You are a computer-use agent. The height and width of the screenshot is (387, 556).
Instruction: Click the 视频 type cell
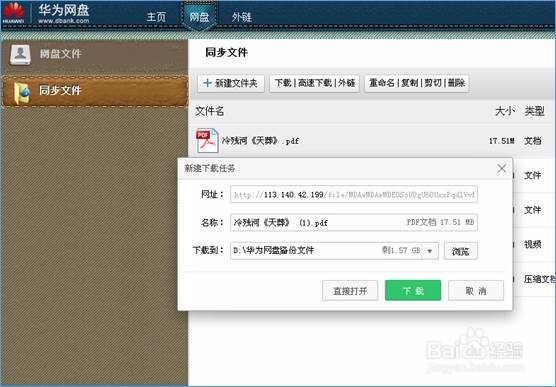pos(533,244)
